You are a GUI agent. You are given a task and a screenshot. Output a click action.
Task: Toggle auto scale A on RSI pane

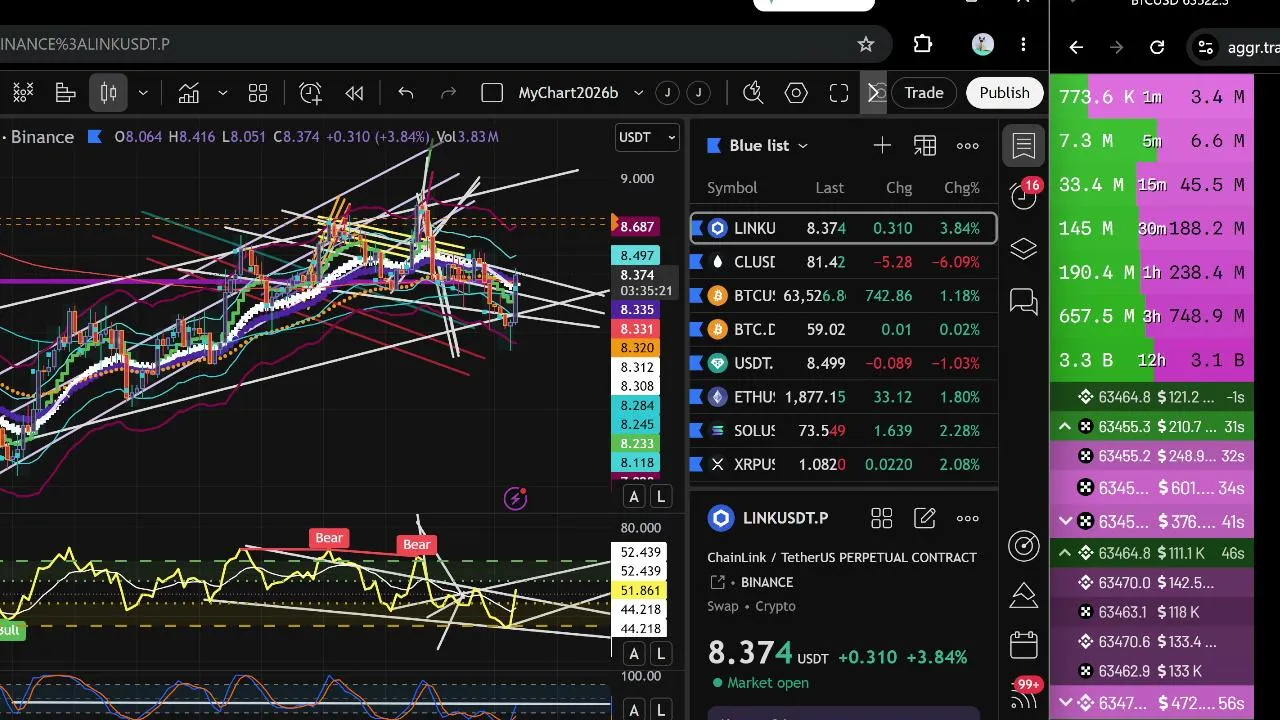coord(634,654)
